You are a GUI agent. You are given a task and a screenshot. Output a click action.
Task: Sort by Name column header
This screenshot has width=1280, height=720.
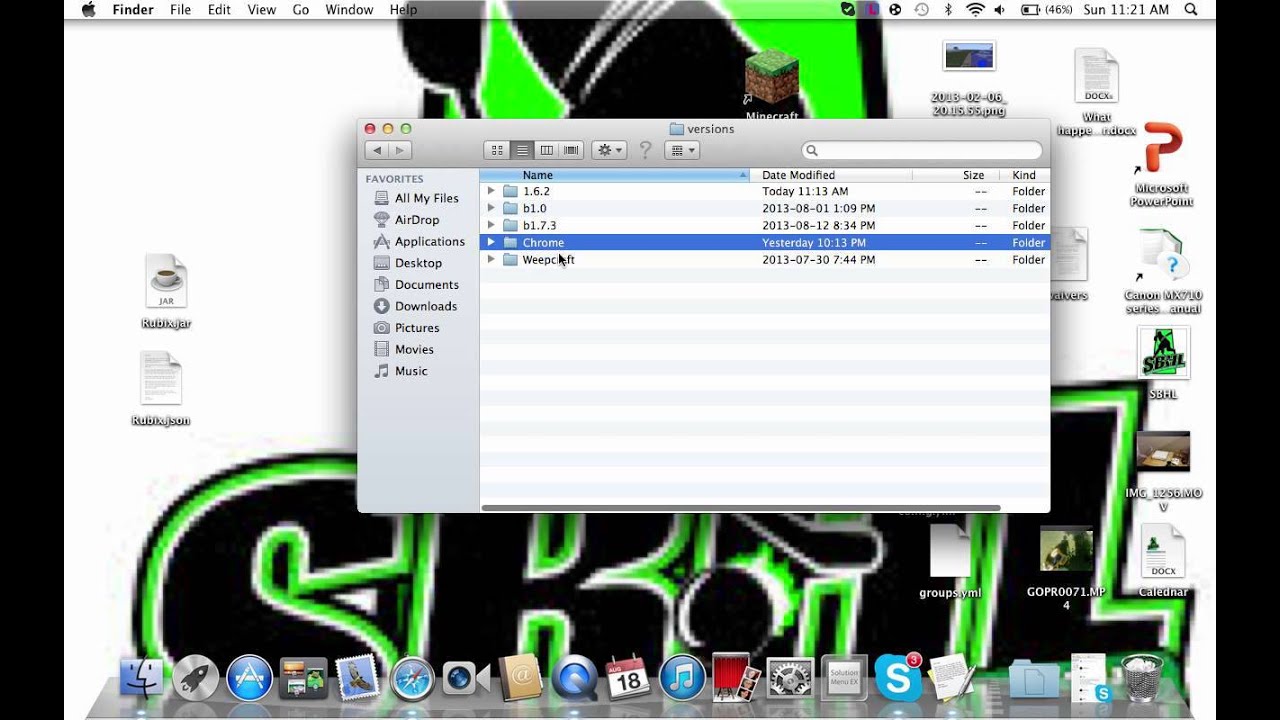(x=614, y=175)
